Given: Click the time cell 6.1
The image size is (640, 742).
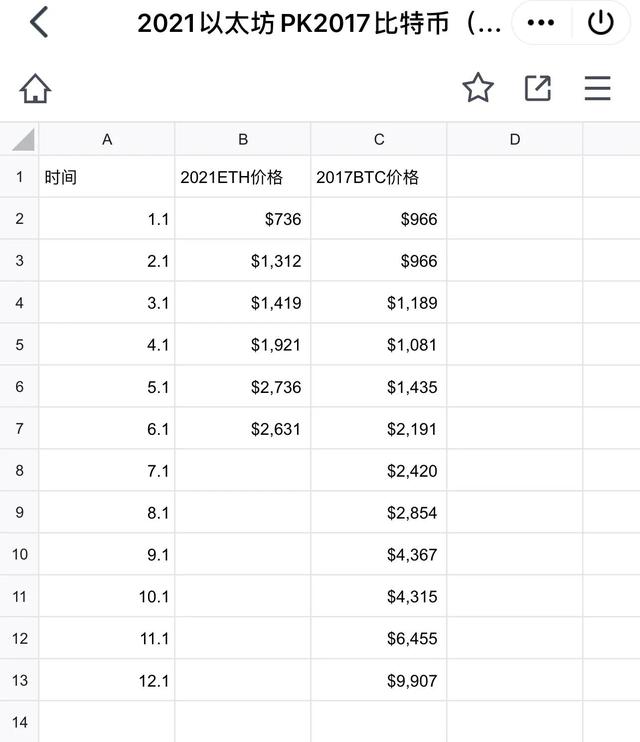Looking at the screenshot, I should tap(107, 428).
